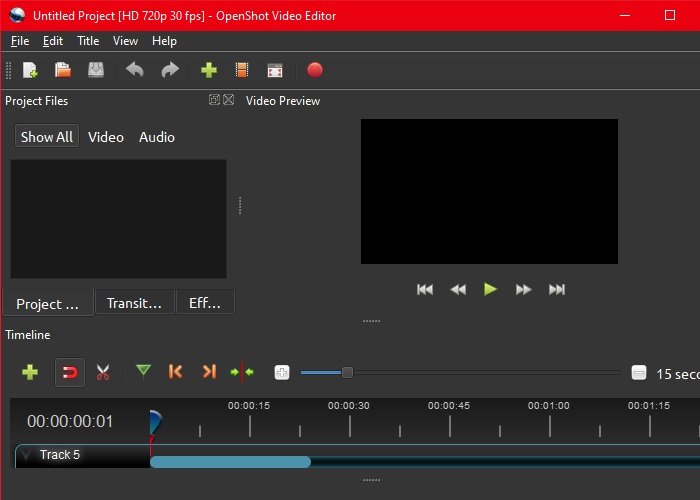Filter project files by Audio
This screenshot has width=700, height=500.
157,137
